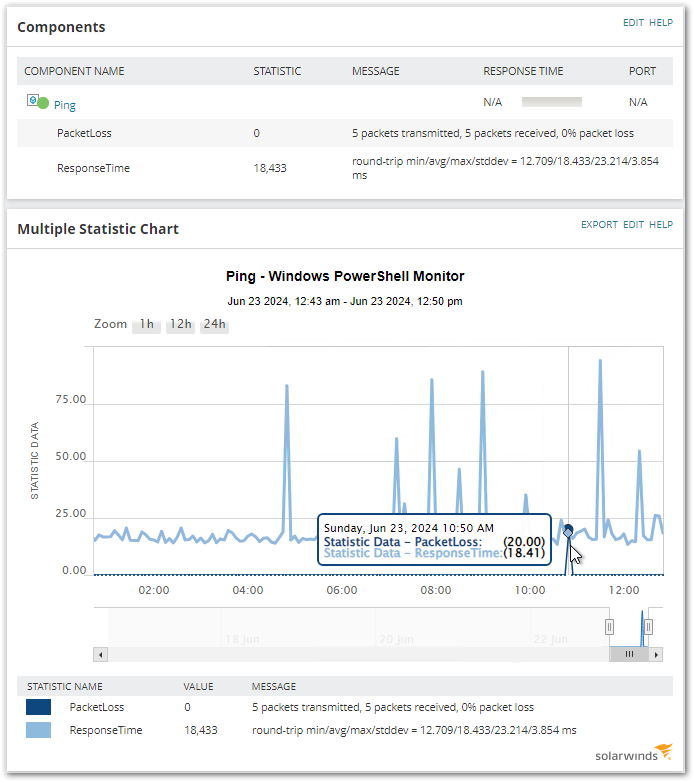Click the PORT column header
This screenshot has width=694, height=782.
coord(642,71)
